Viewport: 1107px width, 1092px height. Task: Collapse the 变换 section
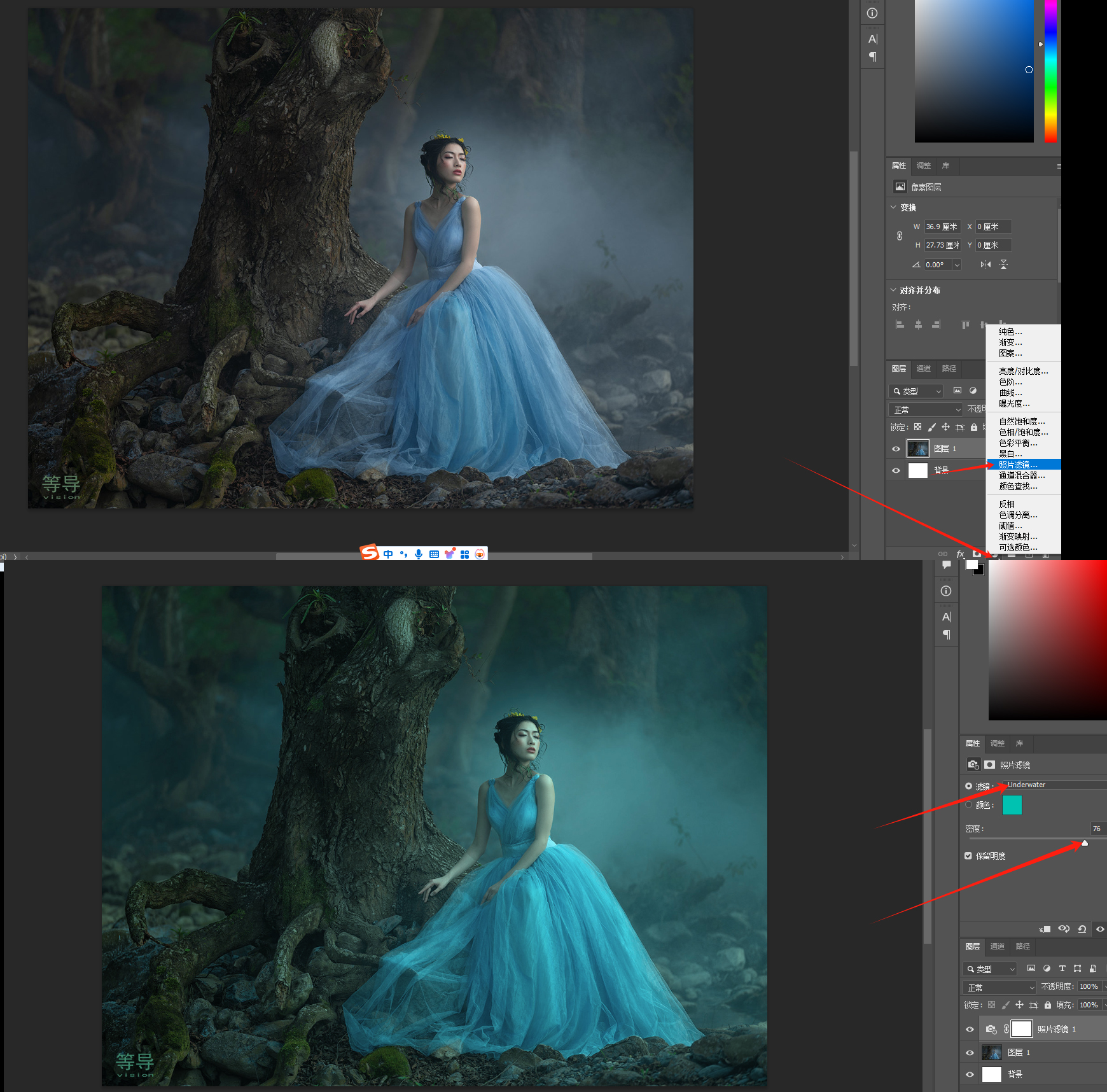tap(893, 207)
